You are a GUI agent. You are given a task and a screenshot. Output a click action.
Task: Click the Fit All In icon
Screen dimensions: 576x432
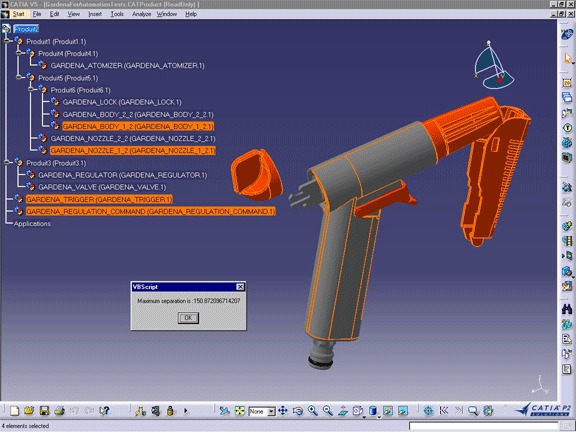pos(240,411)
